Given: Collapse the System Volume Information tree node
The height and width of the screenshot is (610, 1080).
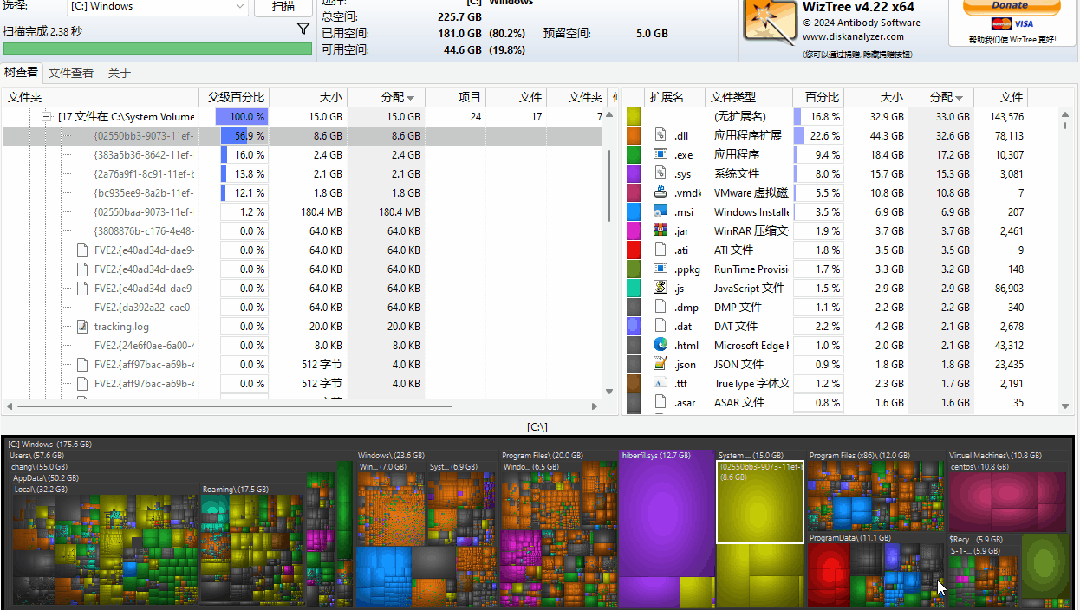Looking at the screenshot, I should (x=46, y=116).
